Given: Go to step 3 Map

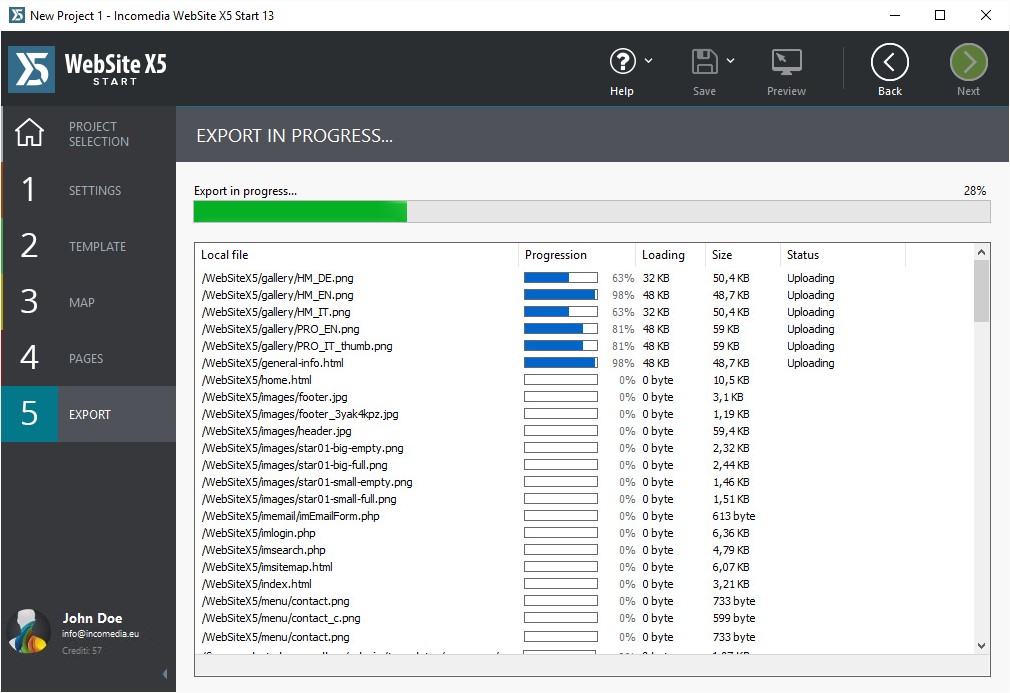Looking at the screenshot, I should [88, 302].
